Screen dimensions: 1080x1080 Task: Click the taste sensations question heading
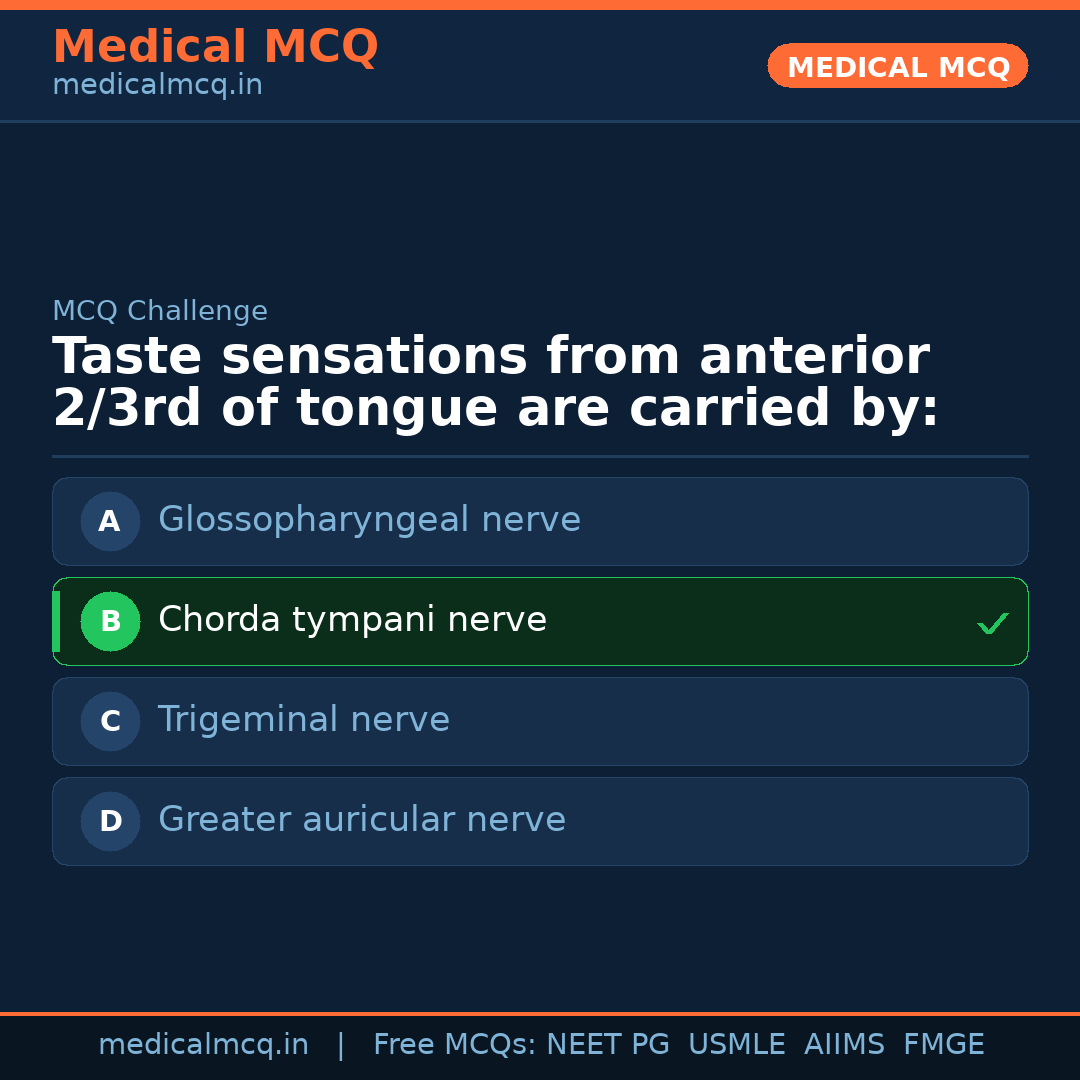[495, 383]
